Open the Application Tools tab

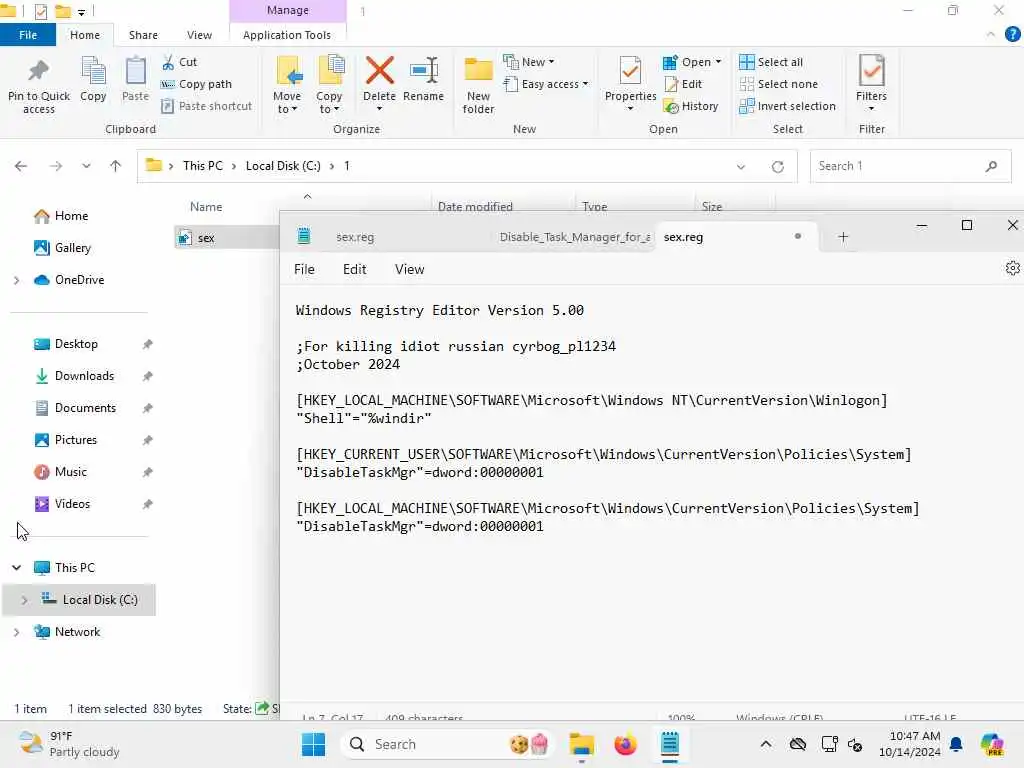coord(287,35)
